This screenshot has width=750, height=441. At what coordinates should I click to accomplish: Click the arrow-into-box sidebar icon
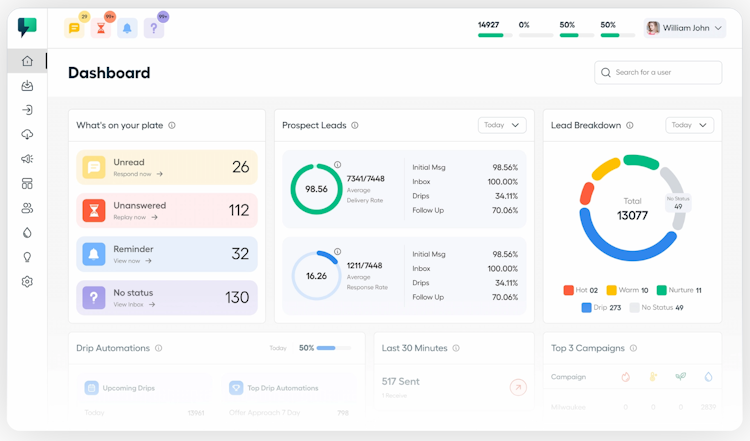tap(27, 110)
